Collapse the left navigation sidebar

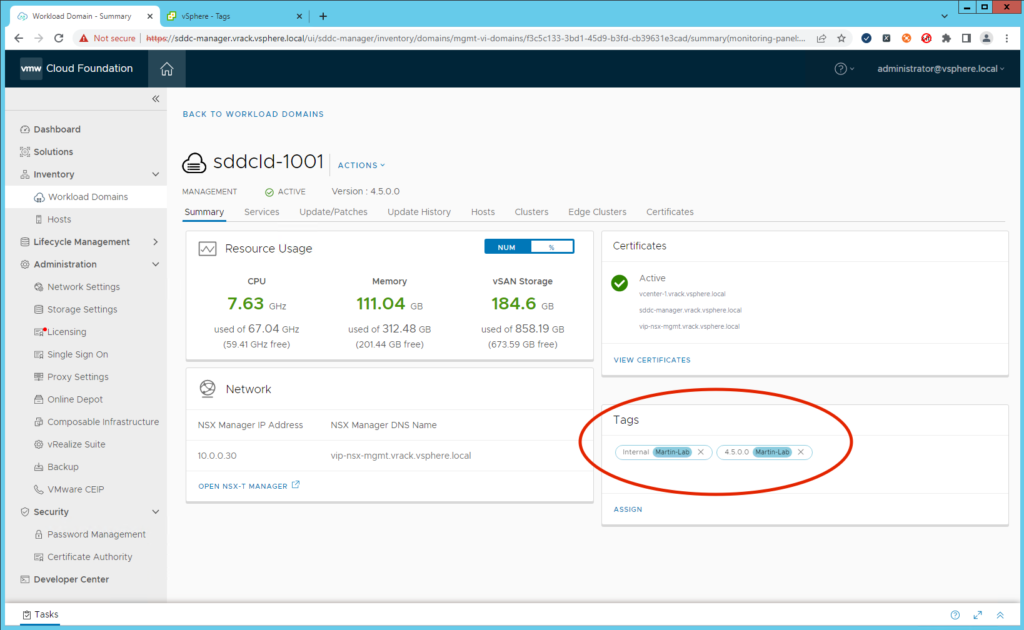155,99
